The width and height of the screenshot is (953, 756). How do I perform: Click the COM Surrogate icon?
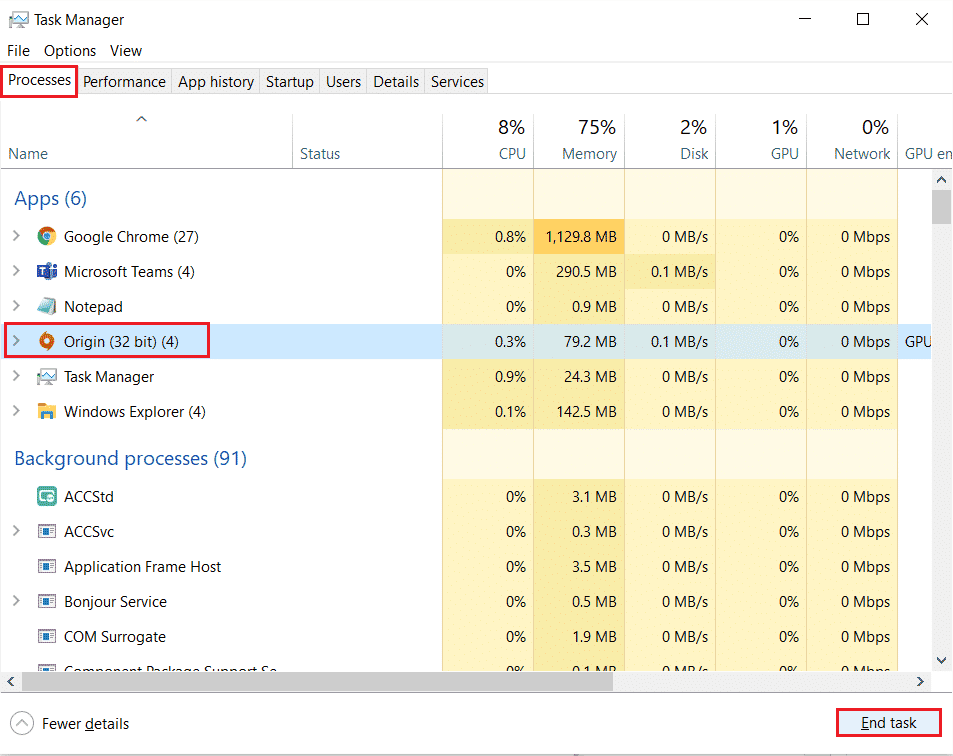46,636
